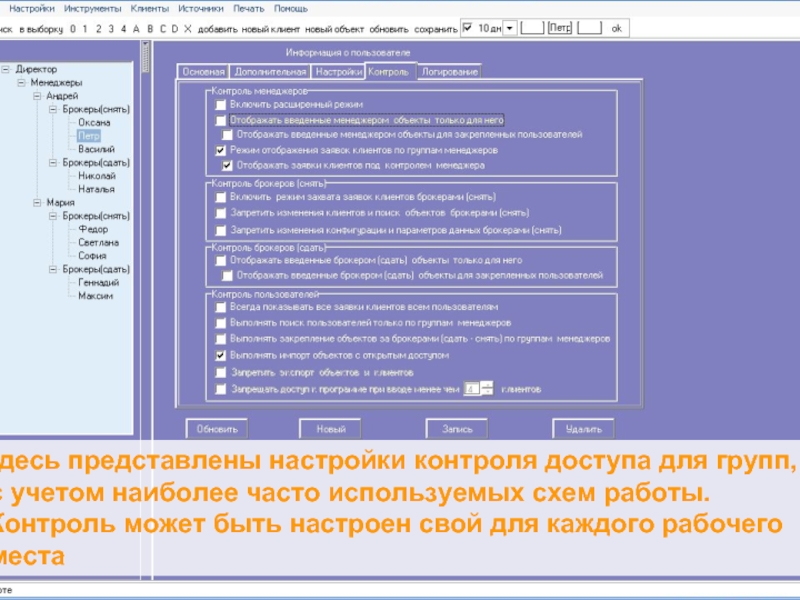800x600 pixels.
Task: Open the 'Инструменты' menu
Action: (93, 8)
